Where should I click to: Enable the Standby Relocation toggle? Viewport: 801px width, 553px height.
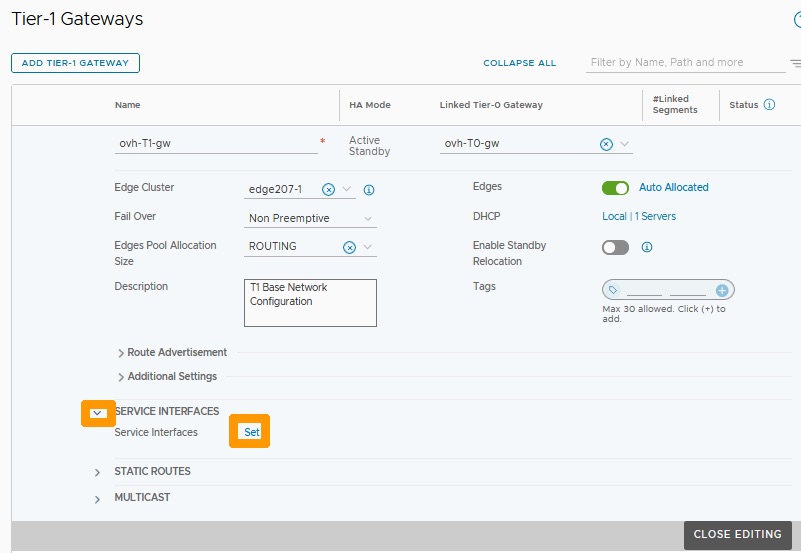click(x=615, y=248)
